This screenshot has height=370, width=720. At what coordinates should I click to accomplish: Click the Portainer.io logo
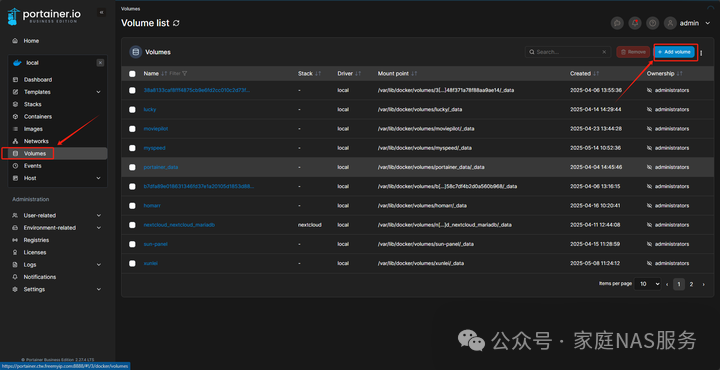pyautogui.click(x=44, y=16)
